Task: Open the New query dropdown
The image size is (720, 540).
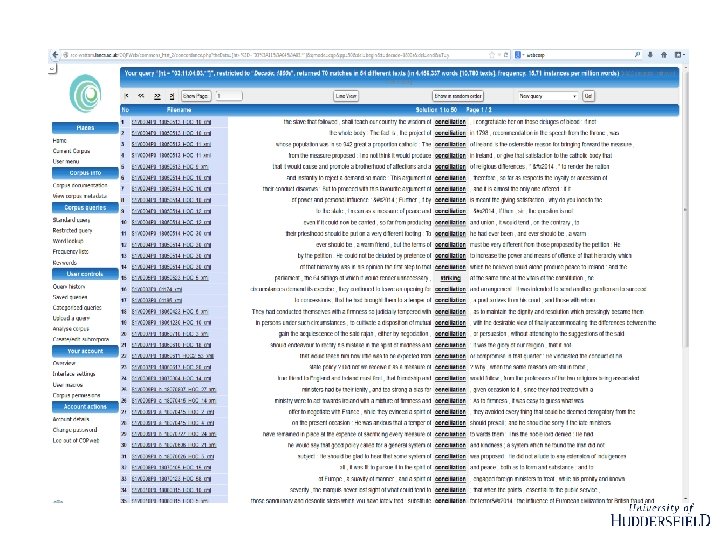Action: tap(547, 96)
